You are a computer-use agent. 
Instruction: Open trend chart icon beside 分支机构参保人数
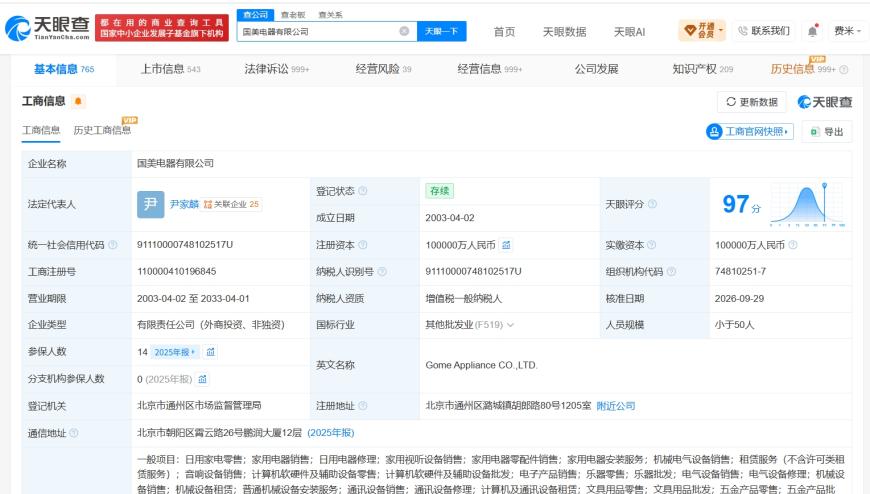pyautogui.click(x=203, y=379)
